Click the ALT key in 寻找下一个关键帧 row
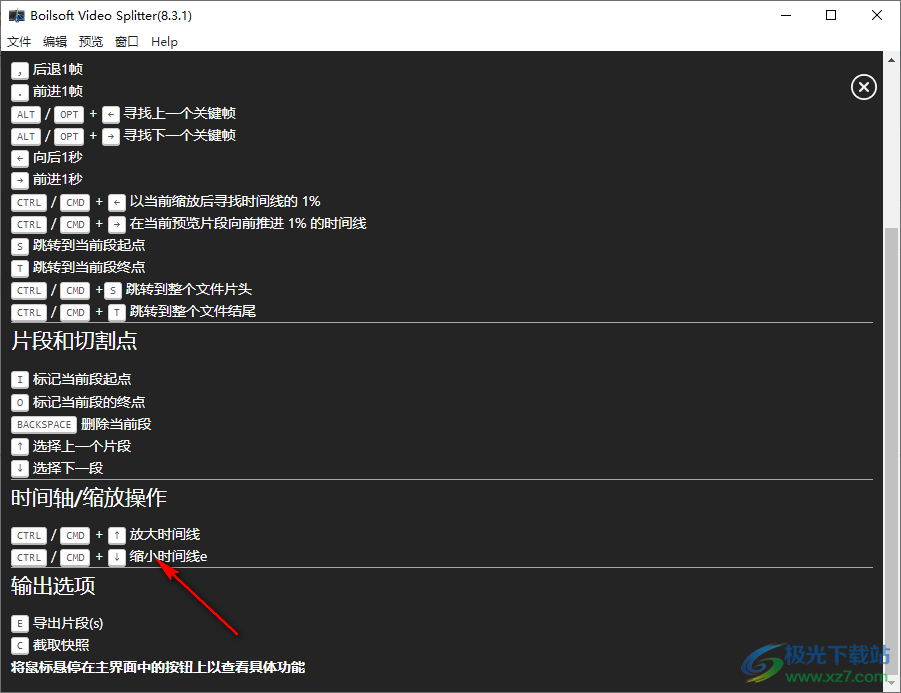This screenshot has height=693, width=901. 26,137
